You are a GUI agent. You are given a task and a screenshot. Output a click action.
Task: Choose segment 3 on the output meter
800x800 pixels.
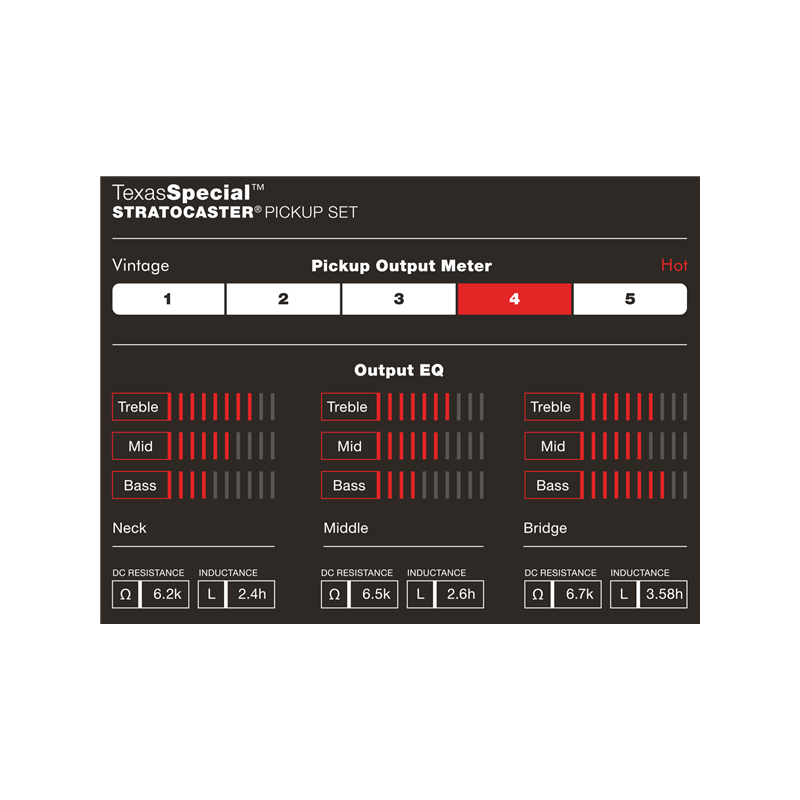(399, 299)
